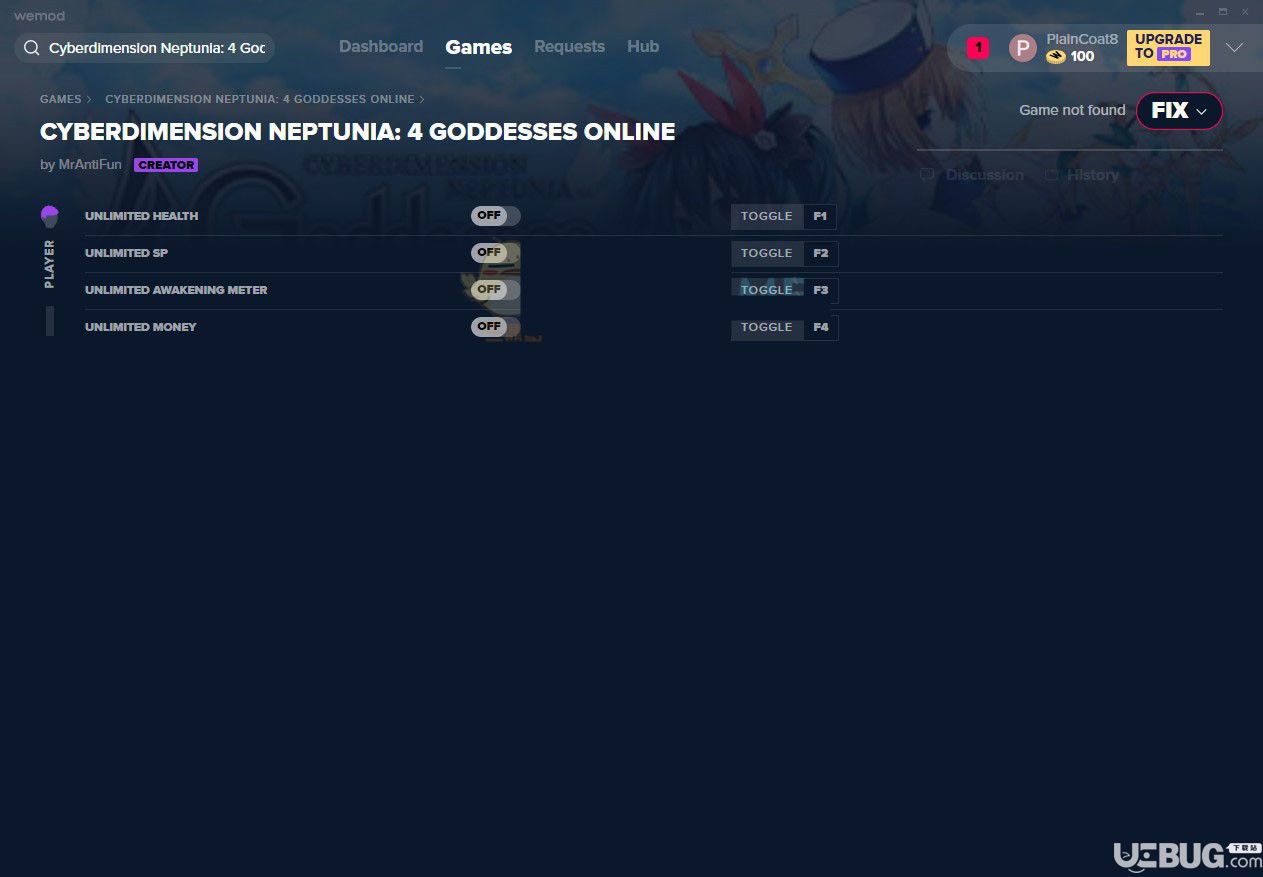Click the F1 hotkey key box
Screen dimensions: 1263x877
click(821, 216)
